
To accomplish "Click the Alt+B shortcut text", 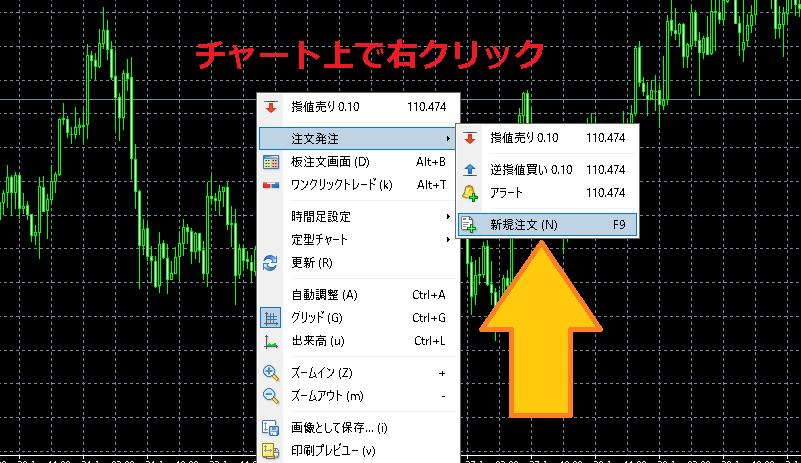I will tap(431, 162).
